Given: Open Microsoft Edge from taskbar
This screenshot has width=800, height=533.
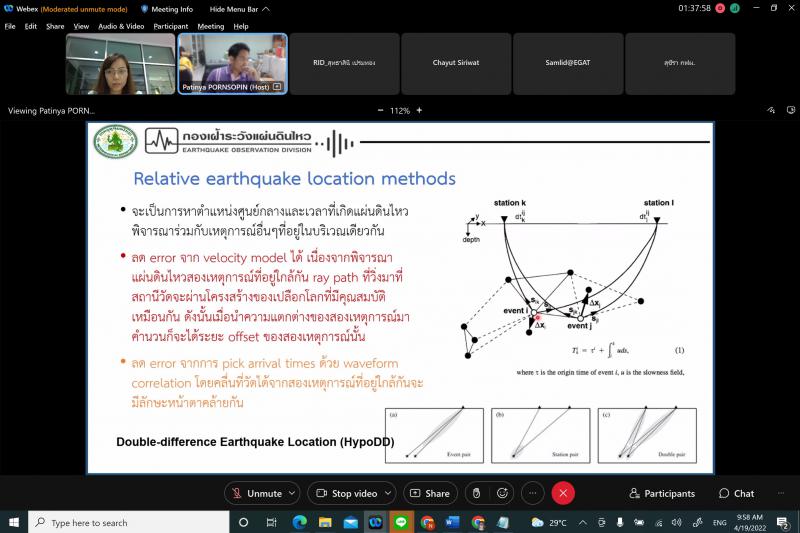Looking at the screenshot, I should click(299, 522).
